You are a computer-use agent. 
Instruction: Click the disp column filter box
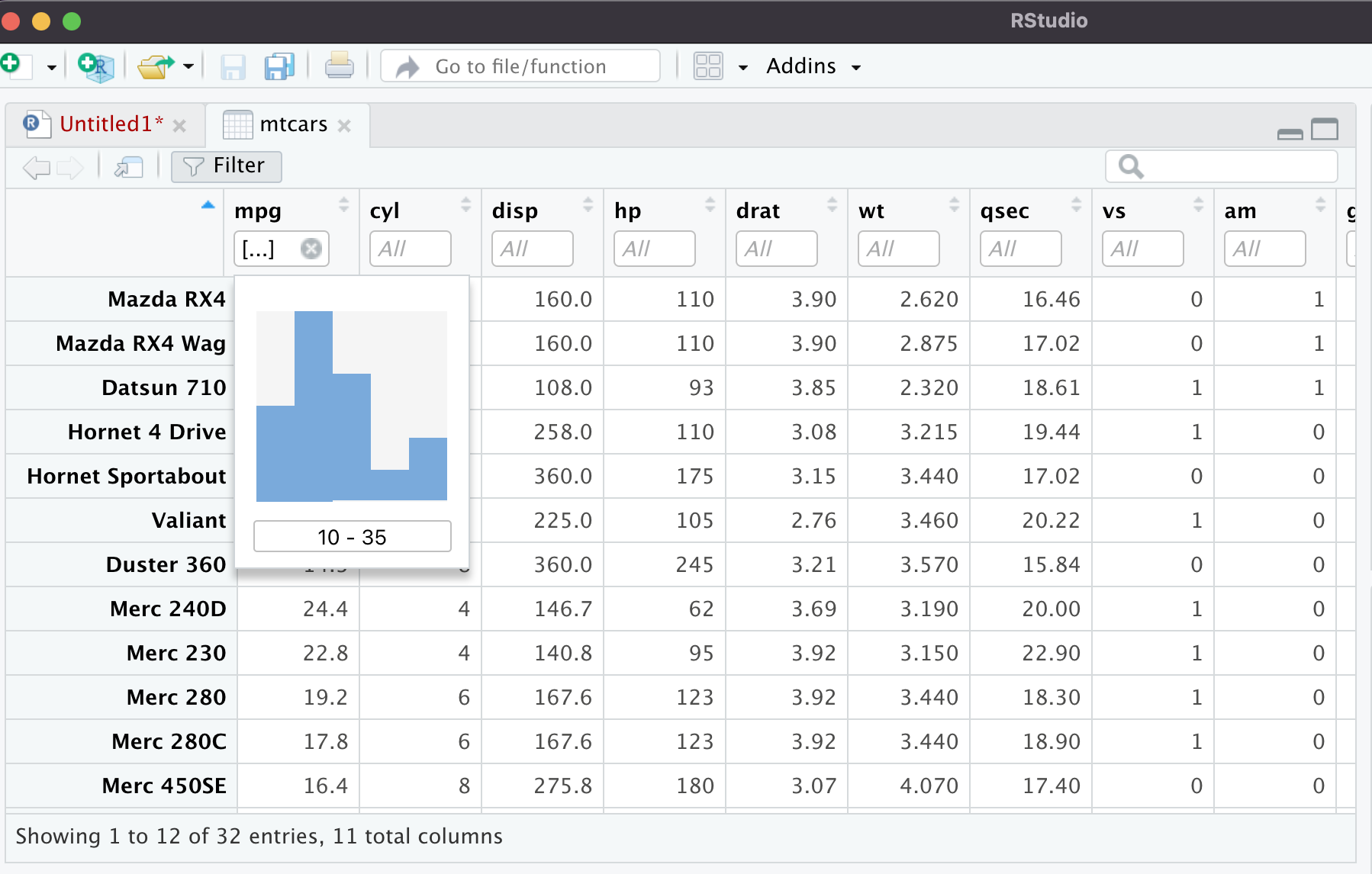point(533,249)
